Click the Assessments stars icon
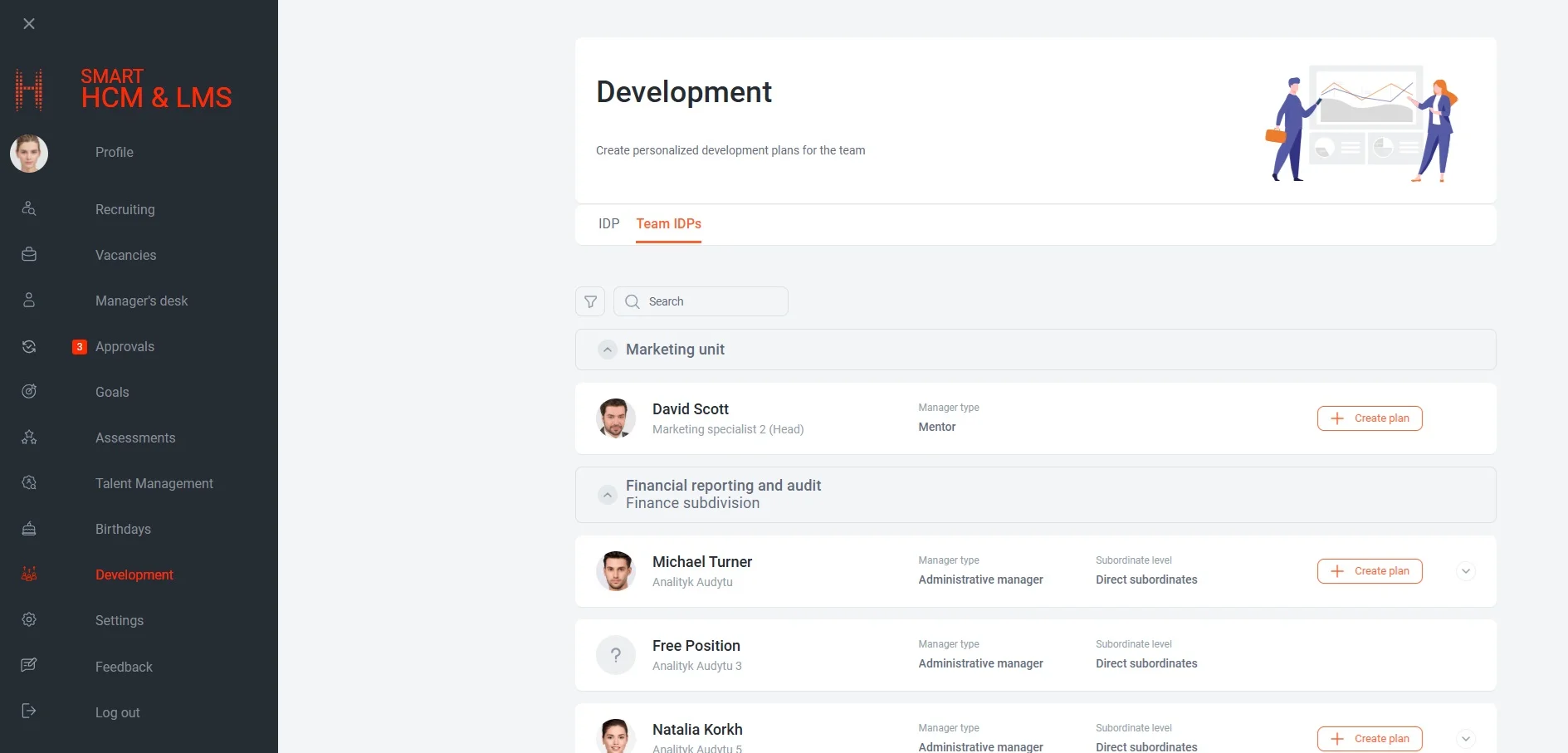Image resolution: width=1568 pixels, height=753 pixels. click(x=29, y=437)
